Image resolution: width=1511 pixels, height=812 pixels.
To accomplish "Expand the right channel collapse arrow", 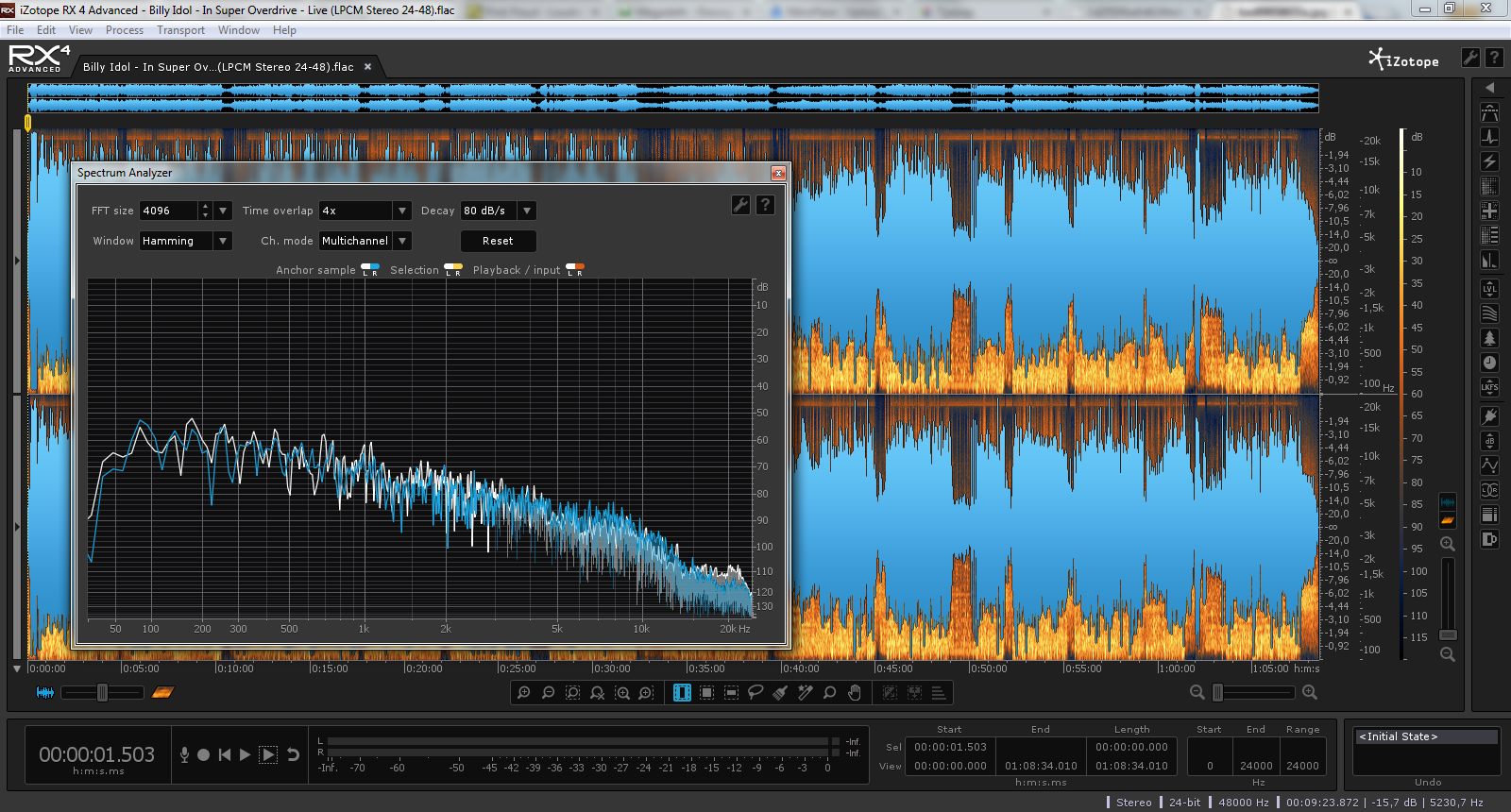I will pos(17,527).
